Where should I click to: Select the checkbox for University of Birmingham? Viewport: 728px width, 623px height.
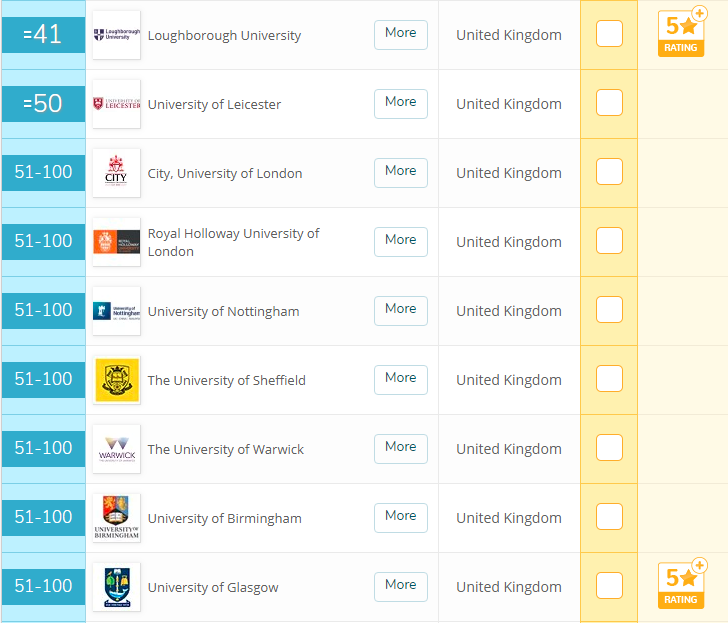609,517
